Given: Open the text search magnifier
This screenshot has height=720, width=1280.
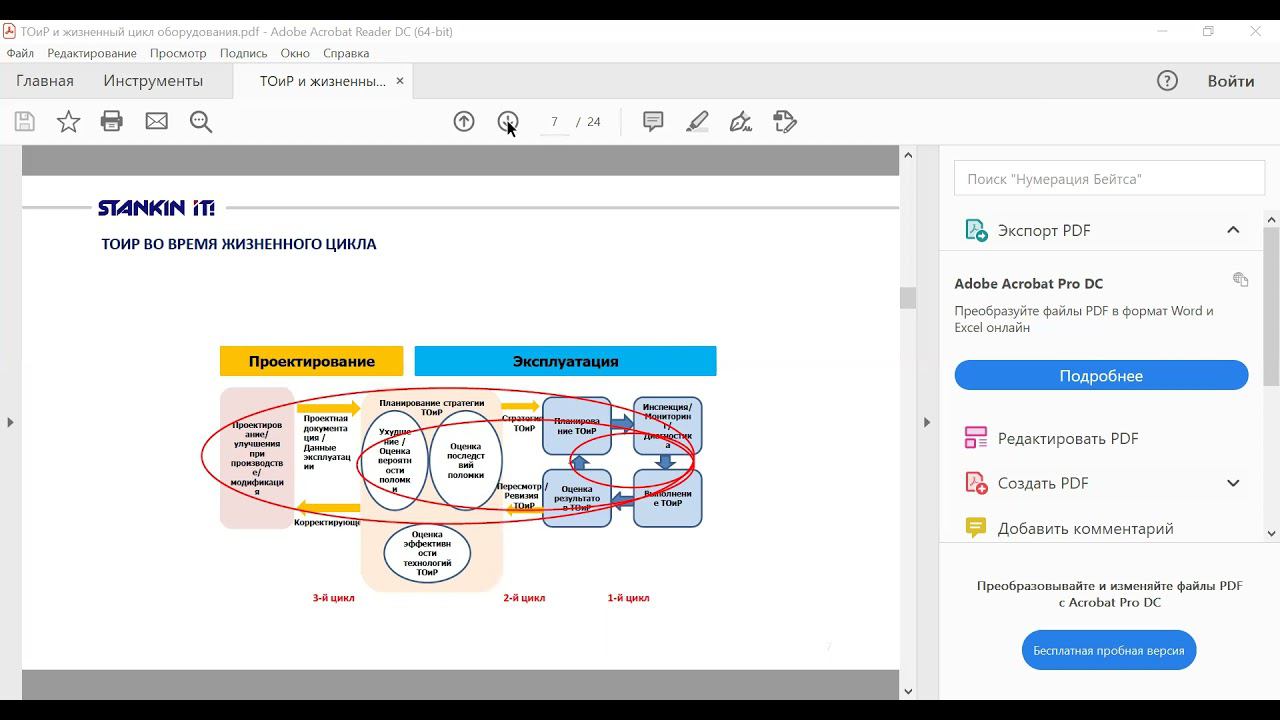Looking at the screenshot, I should 201,122.
